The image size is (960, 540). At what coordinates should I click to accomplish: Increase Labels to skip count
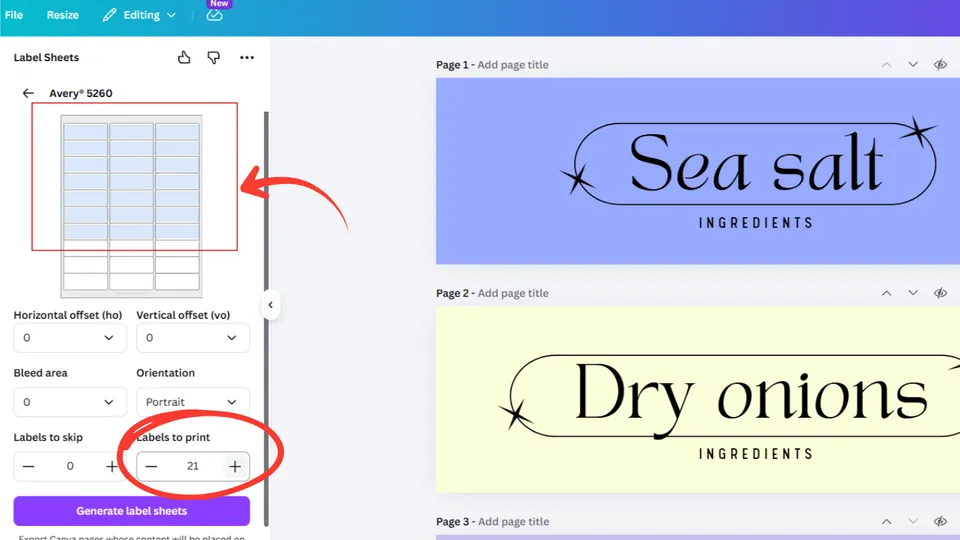tap(111, 467)
